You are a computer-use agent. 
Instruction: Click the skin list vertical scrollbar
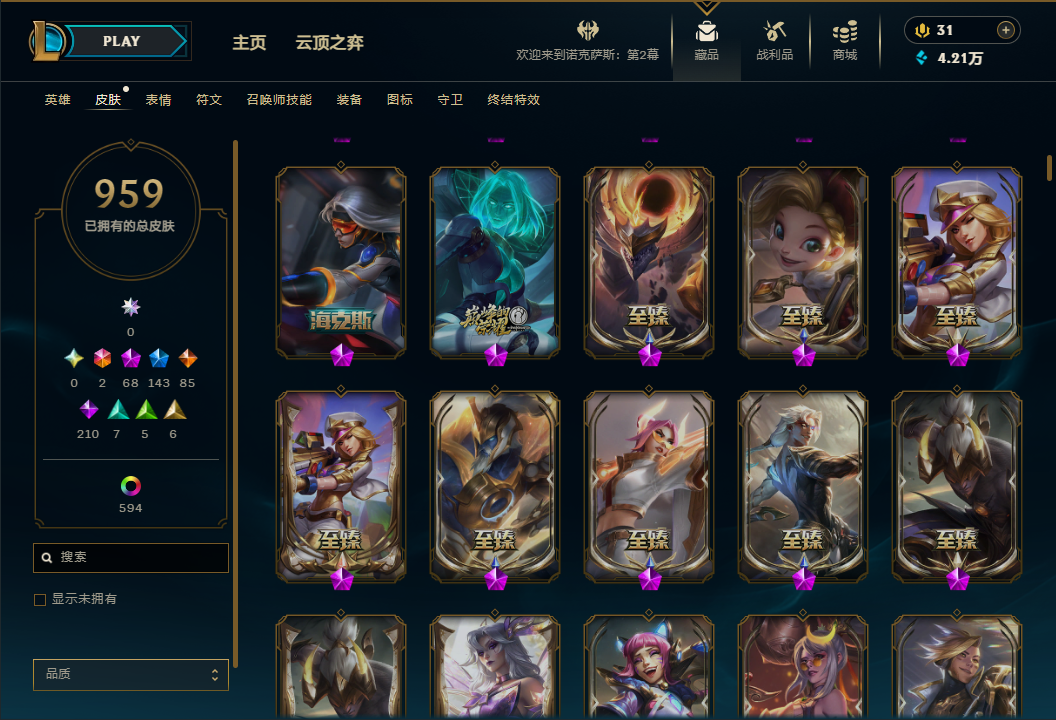[1049, 168]
